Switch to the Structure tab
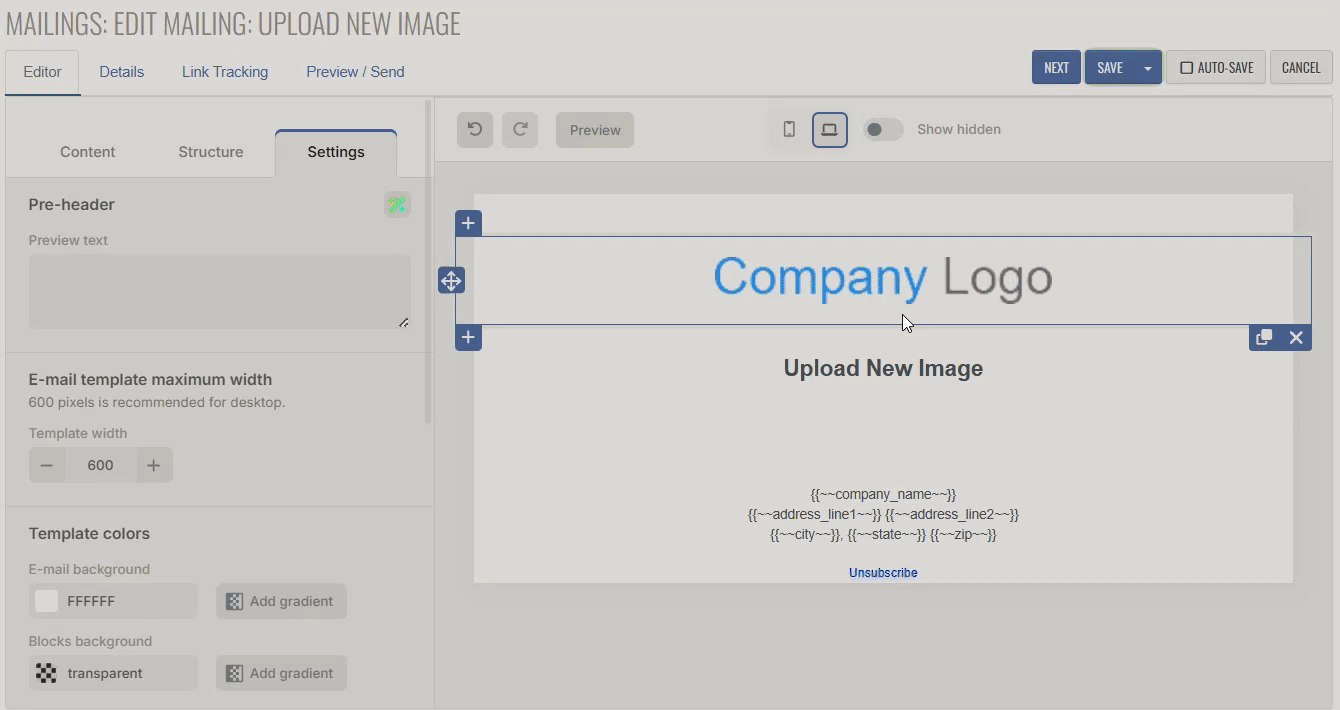 coord(211,152)
